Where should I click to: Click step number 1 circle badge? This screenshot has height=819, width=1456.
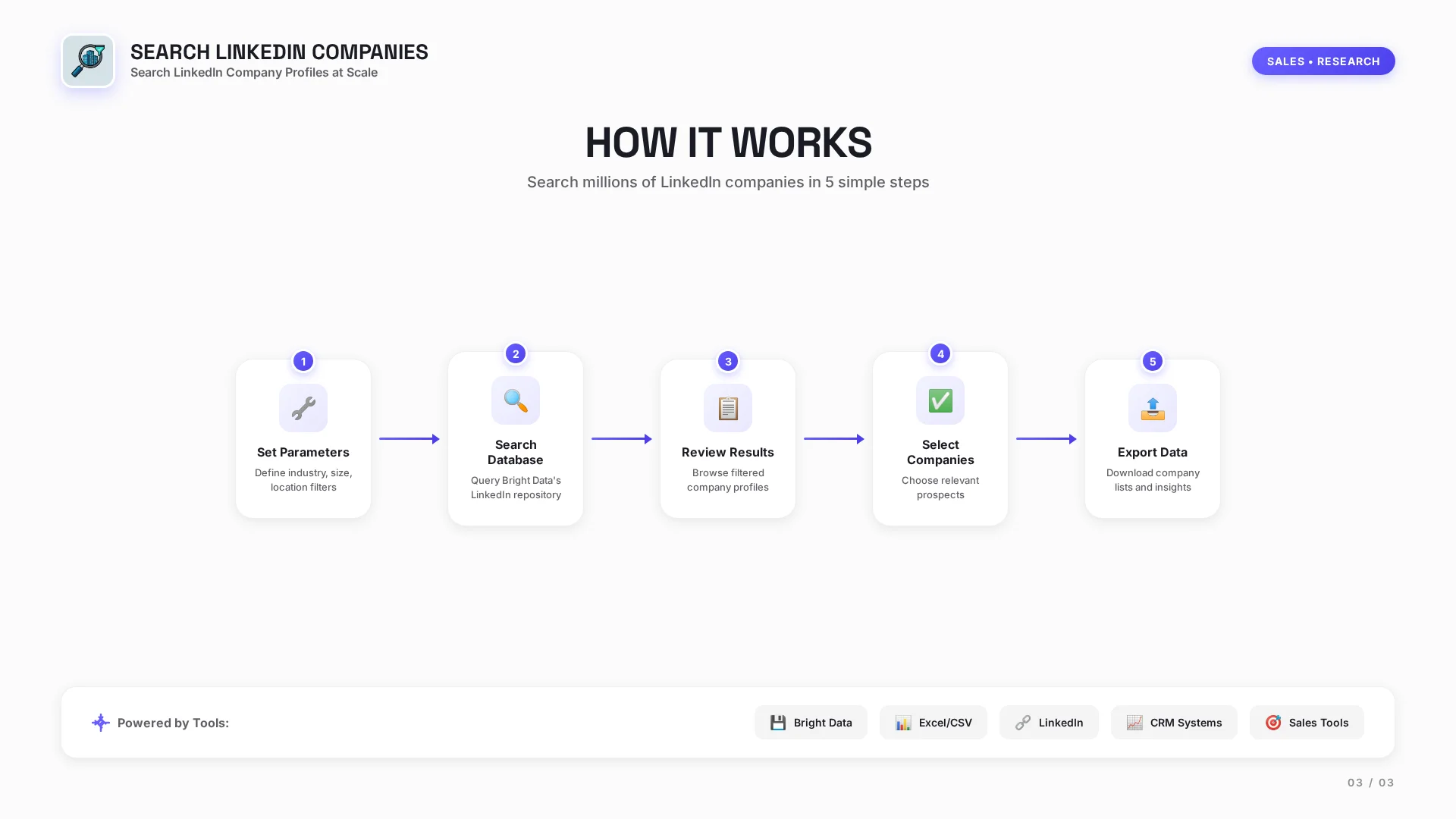(x=303, y=362)
